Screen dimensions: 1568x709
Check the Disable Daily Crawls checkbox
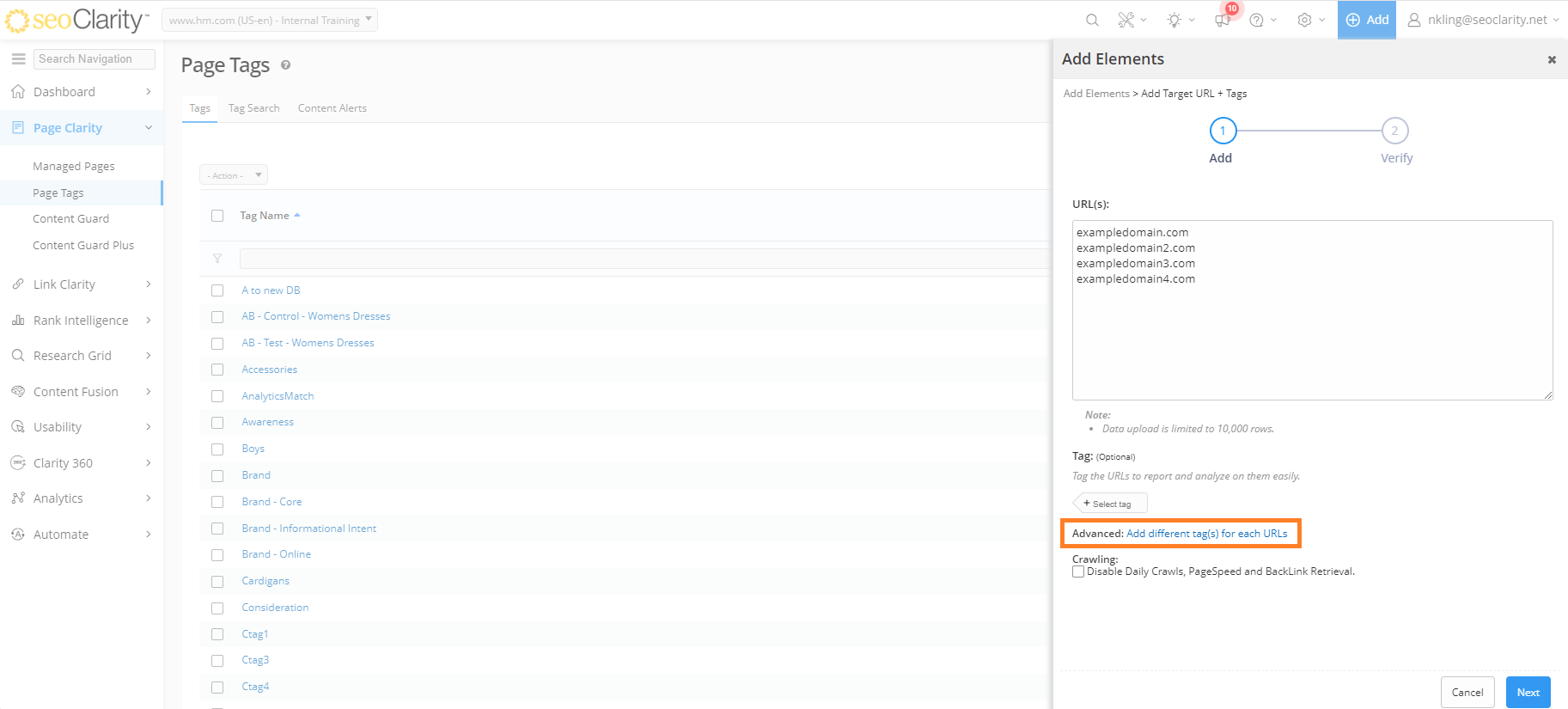coord(1078,571)
